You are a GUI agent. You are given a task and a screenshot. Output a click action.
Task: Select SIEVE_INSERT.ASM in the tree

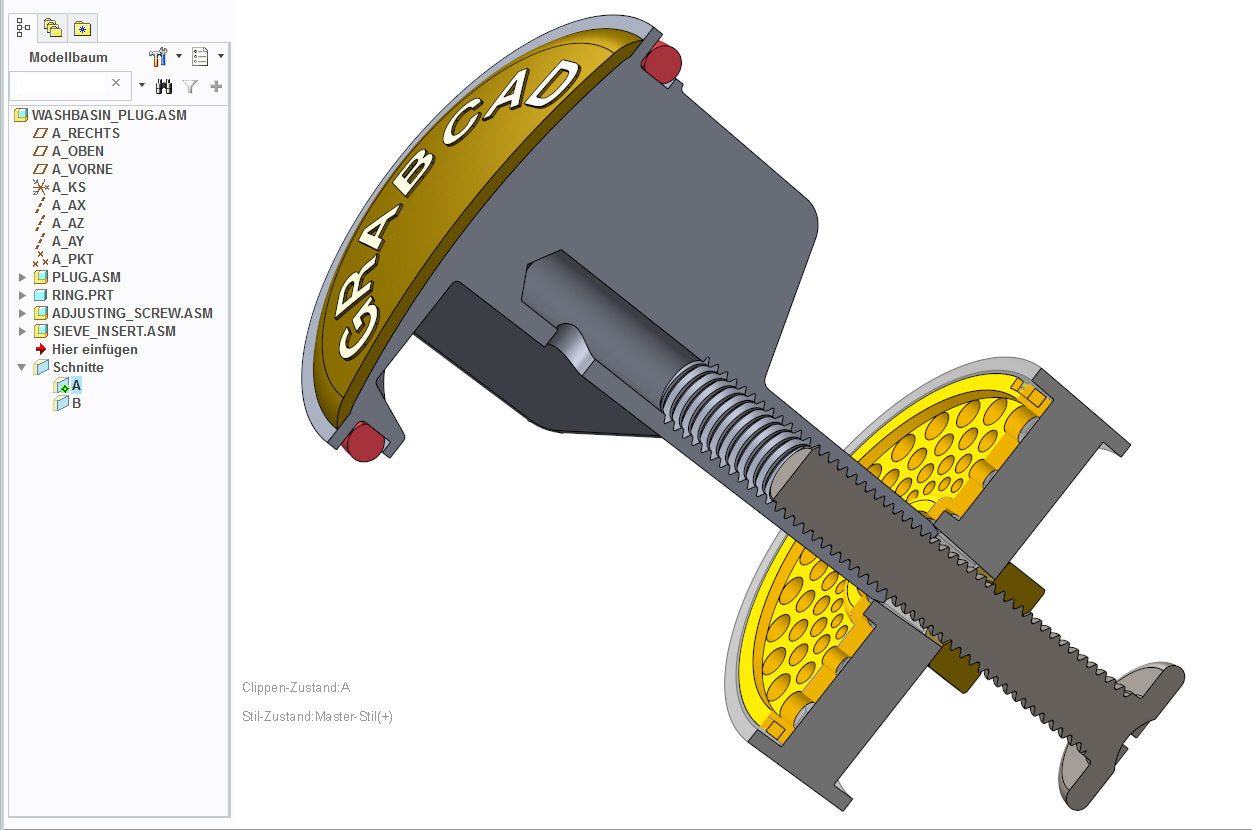click(x=114, y=331)
